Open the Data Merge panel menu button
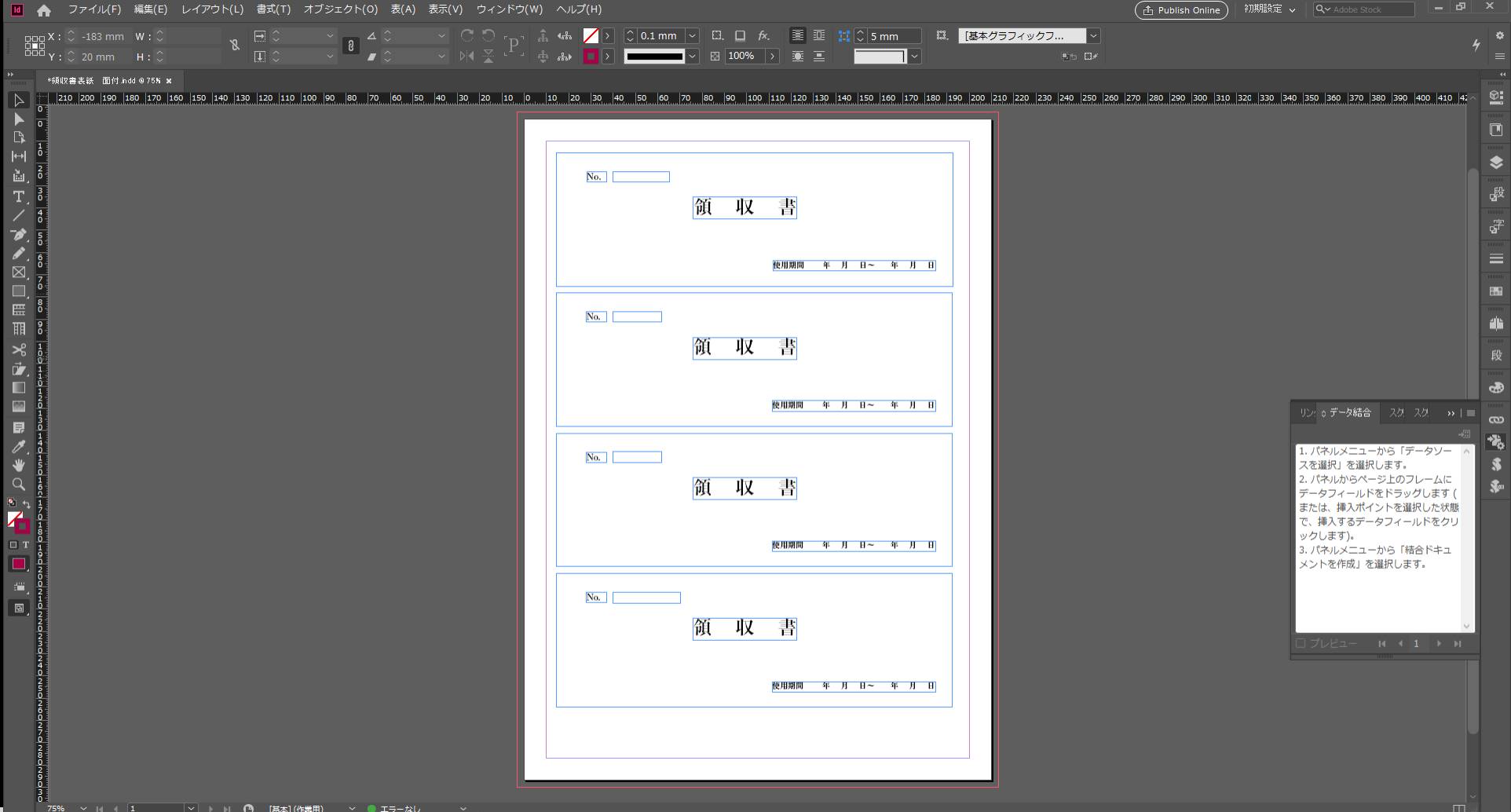 click(x=1470, y=413)
